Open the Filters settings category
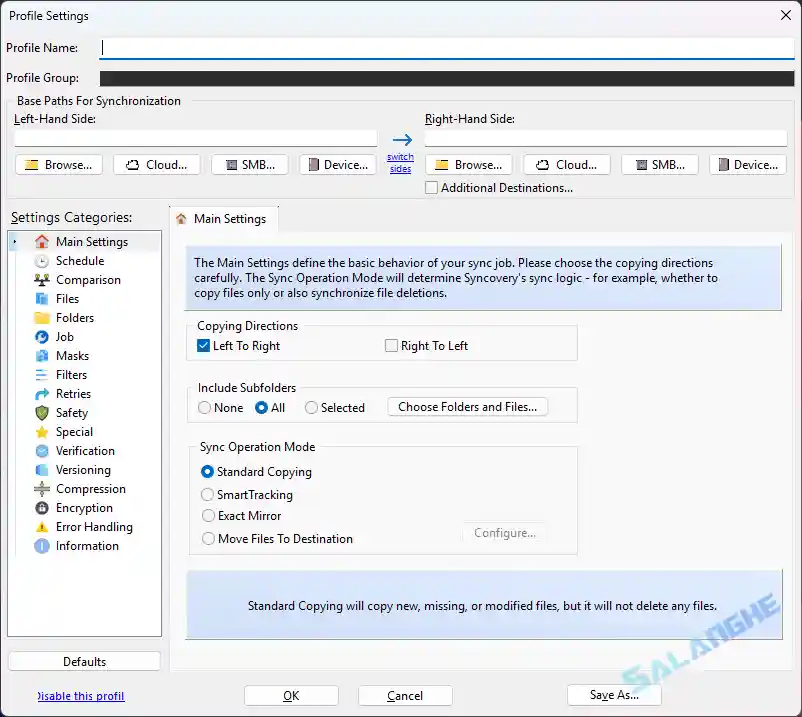The image size is (802, 717). pos(70,374)
